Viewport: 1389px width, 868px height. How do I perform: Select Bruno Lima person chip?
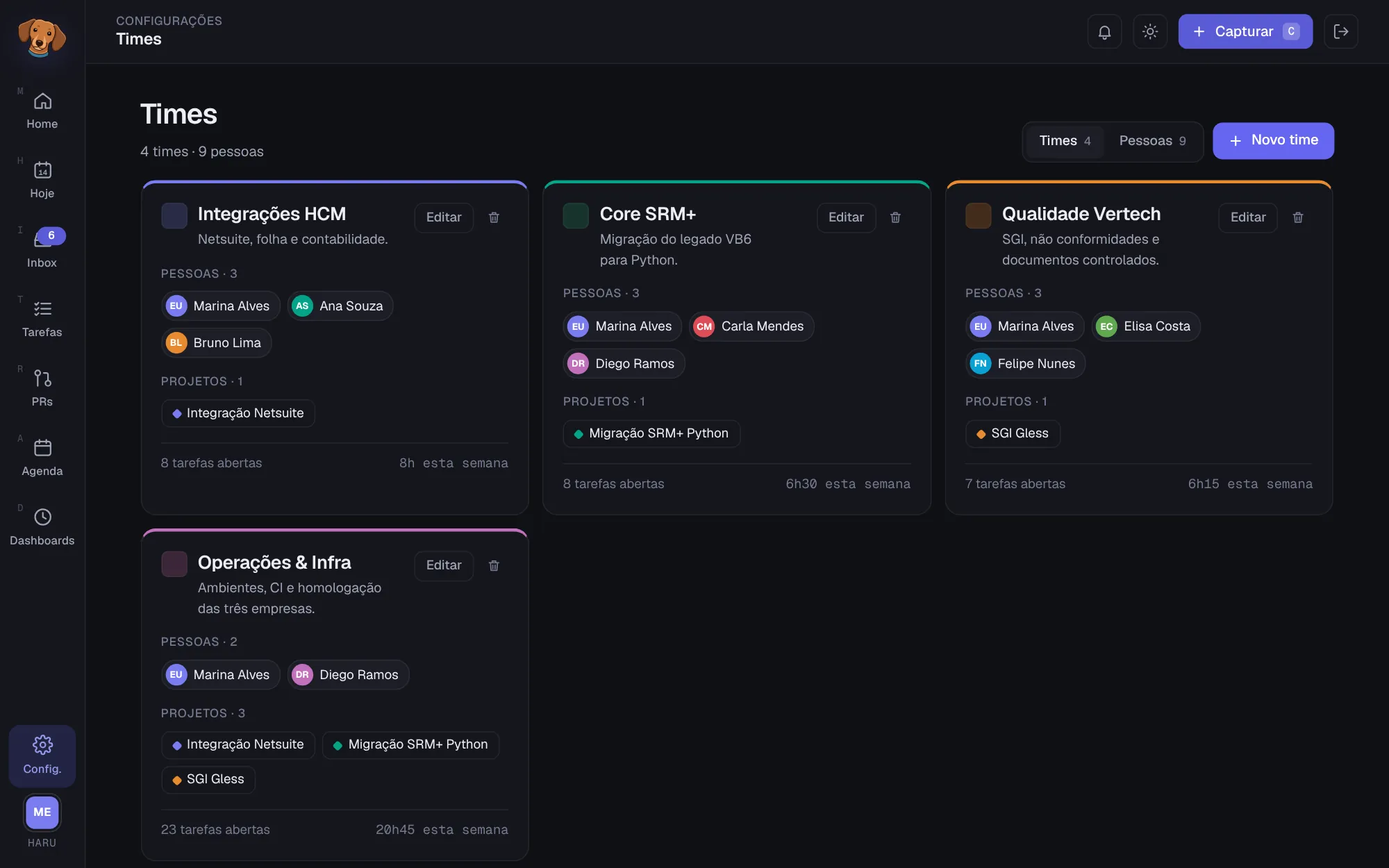[216, 343]
